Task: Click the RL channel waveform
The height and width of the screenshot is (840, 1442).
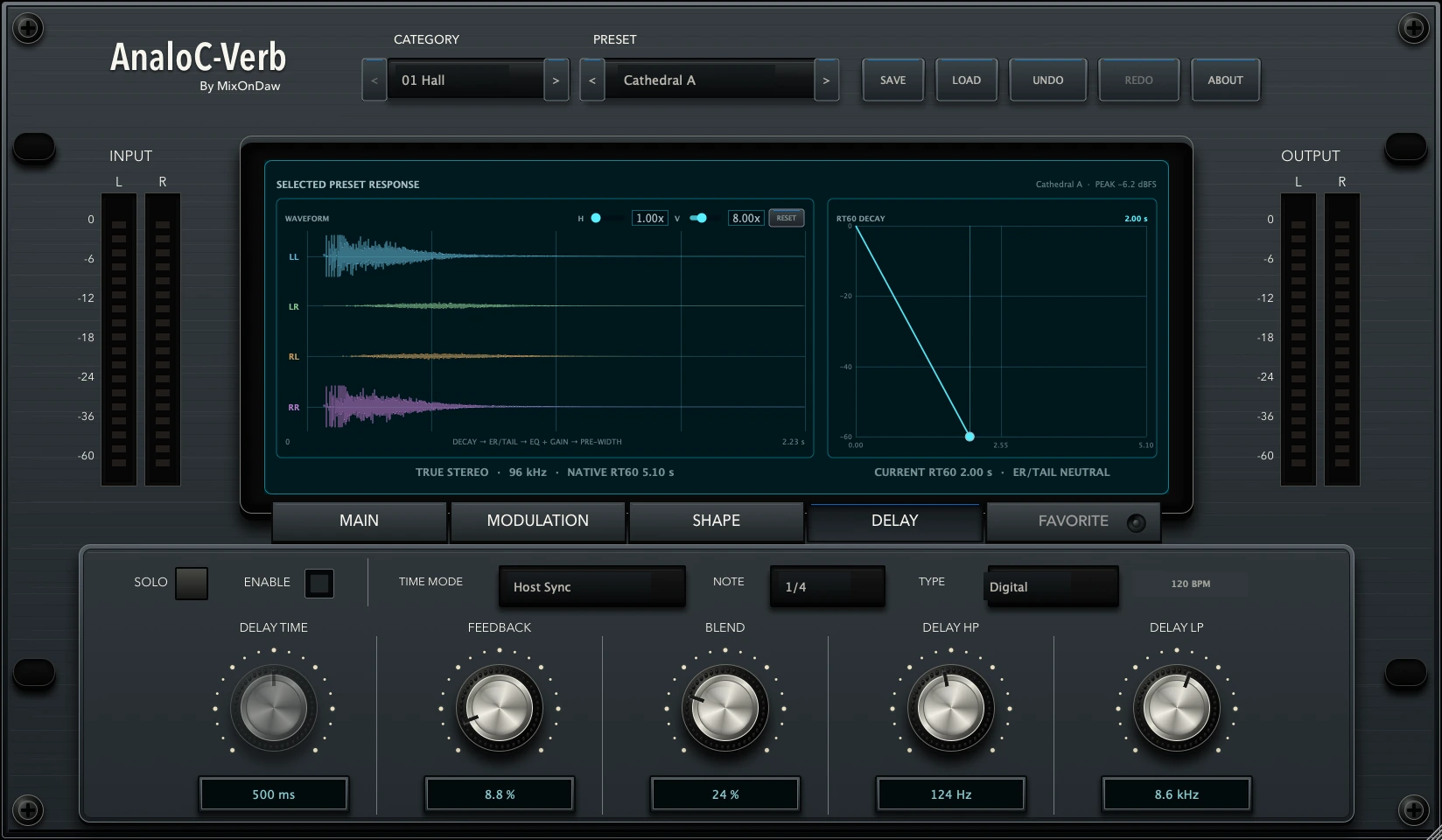Action: pyautogui.click(x=556, y=356)
